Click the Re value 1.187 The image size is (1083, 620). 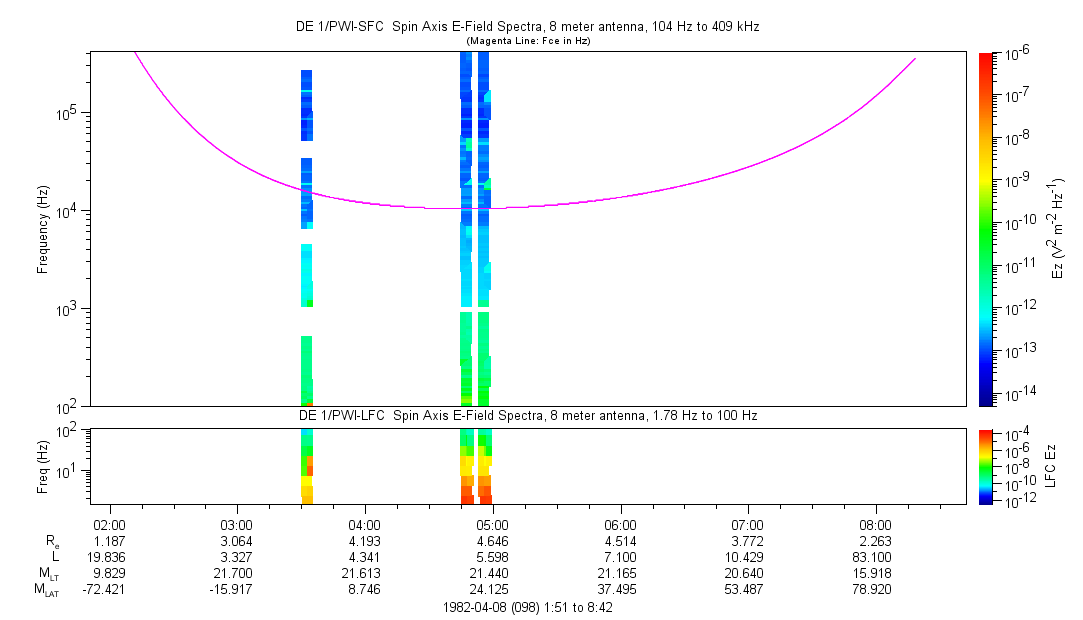pyautogui.click(x=109, y=541)
